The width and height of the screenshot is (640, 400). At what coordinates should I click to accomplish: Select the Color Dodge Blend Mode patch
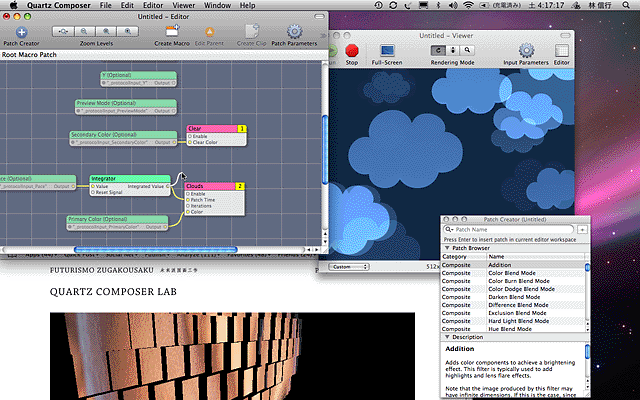[x=513, y=289]
